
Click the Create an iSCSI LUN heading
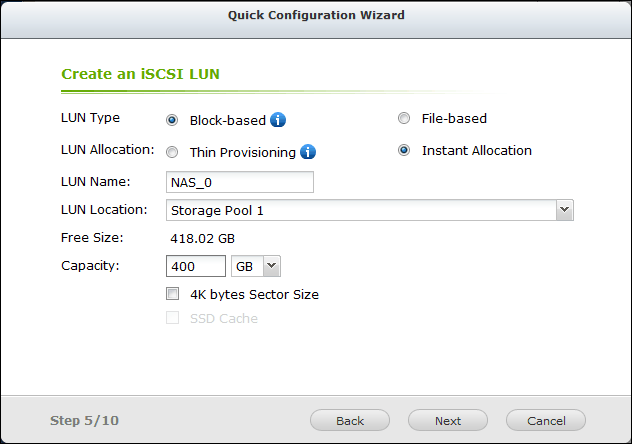(141, 74)
